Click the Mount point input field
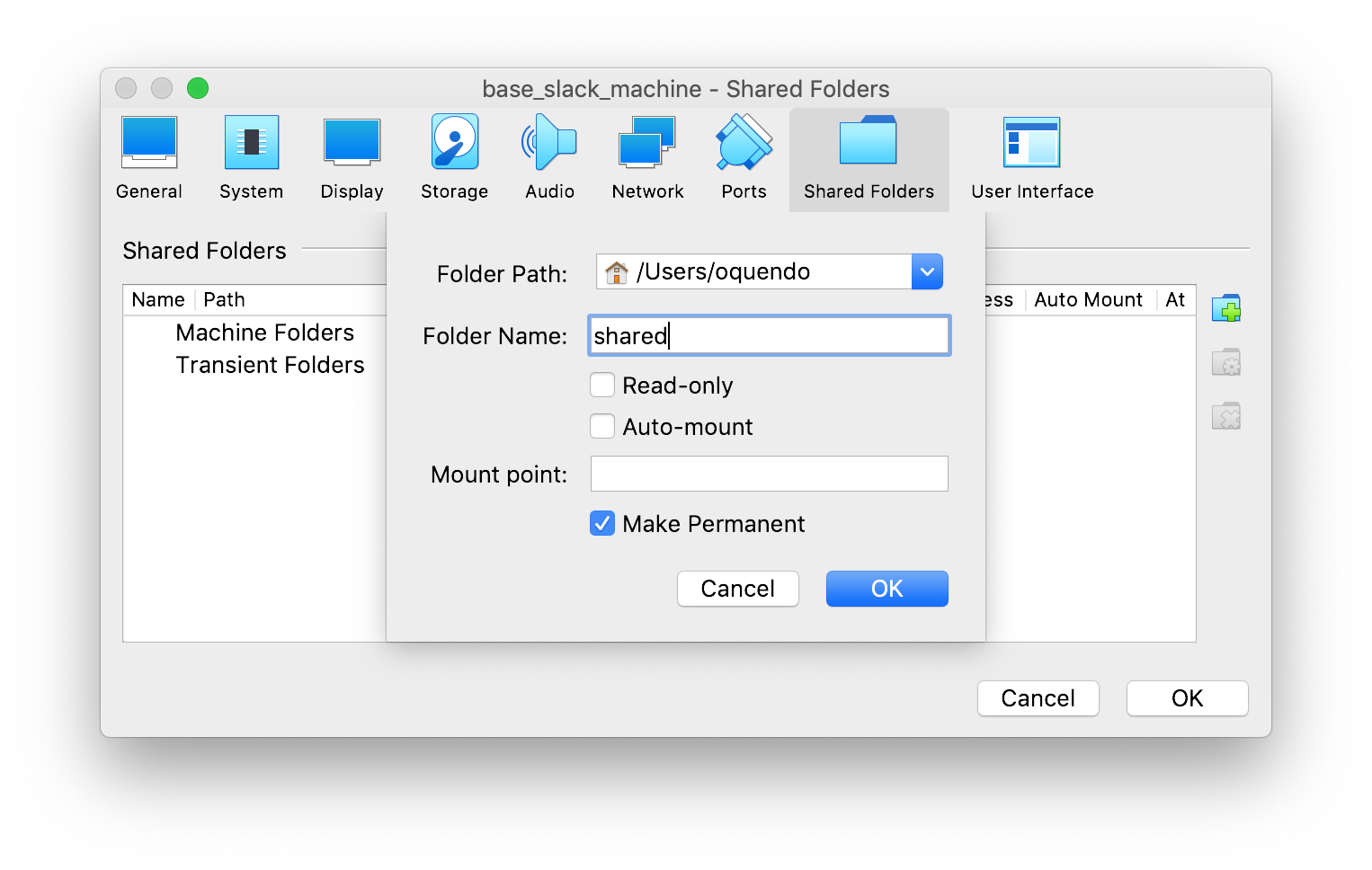 770,474
